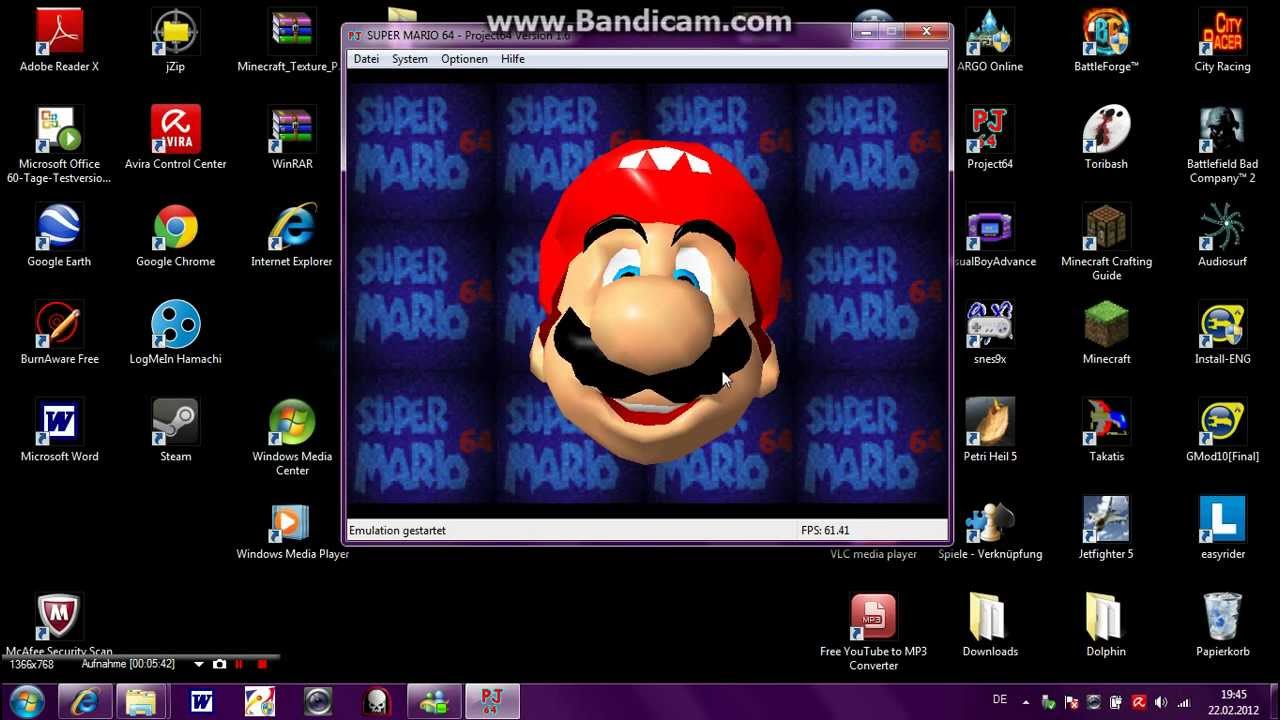This screenshot has height=720, width=1280.
Task: Stop the Bandicam recording
Action: coord(262,664)
